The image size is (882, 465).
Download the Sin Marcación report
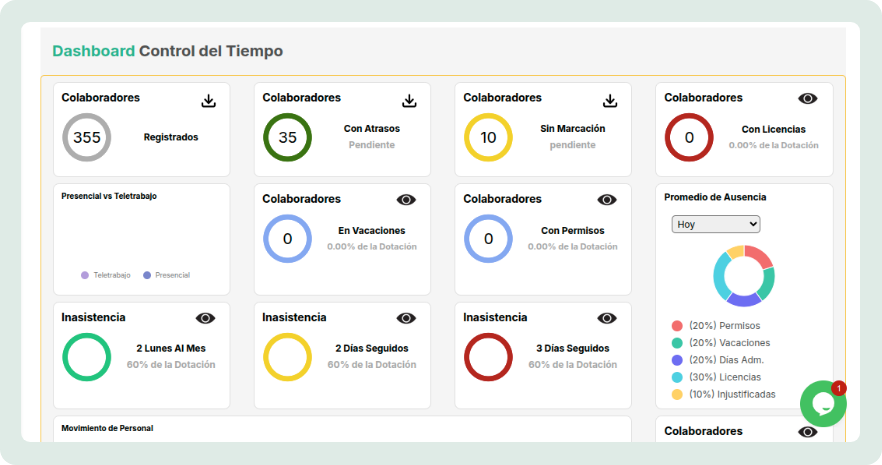coord(610,100)
